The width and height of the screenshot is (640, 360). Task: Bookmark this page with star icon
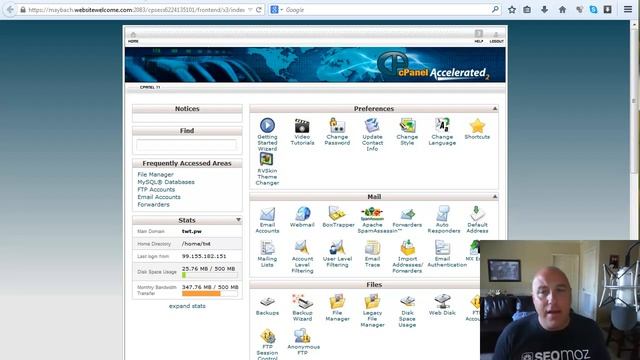511,9
